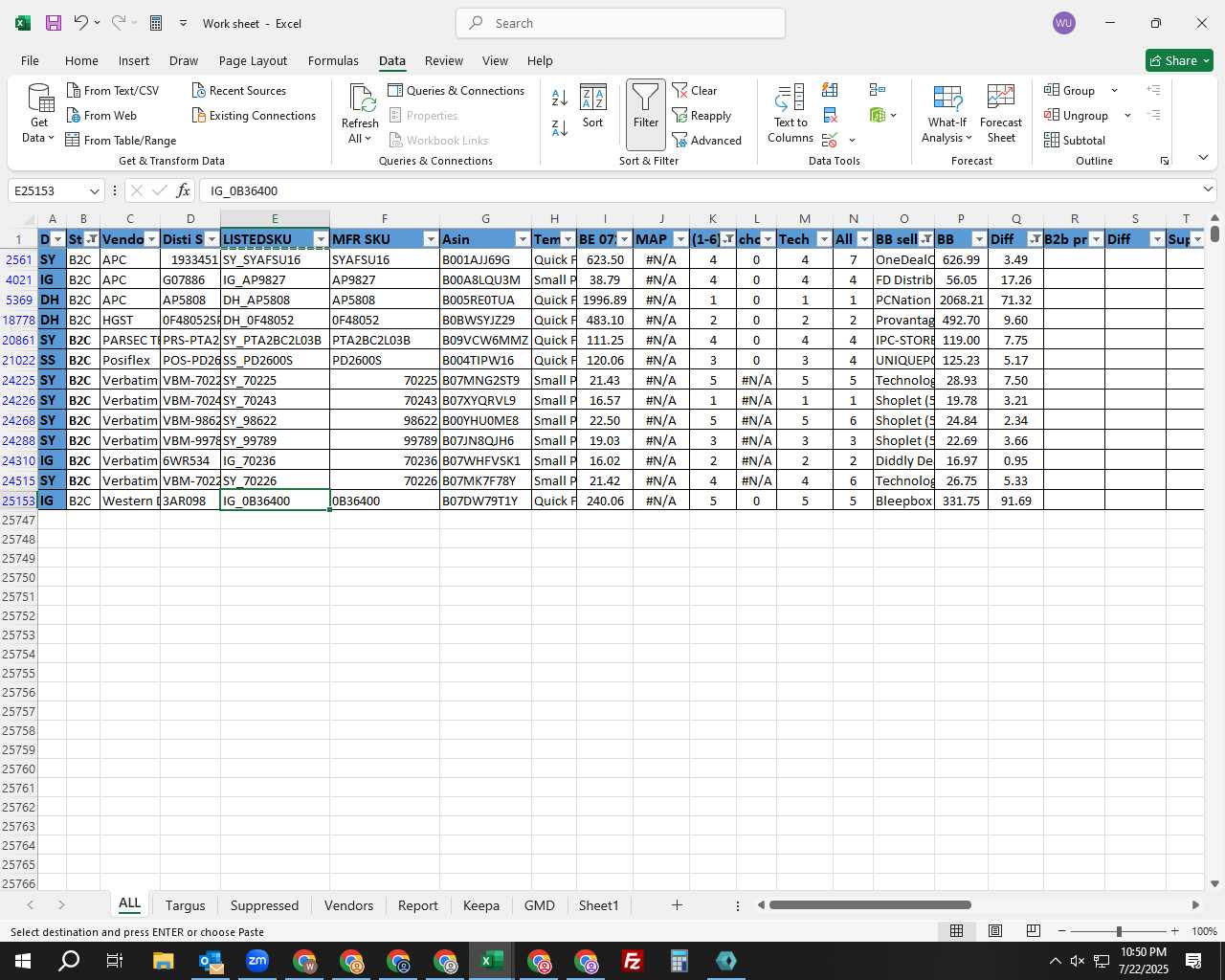Image resolution: width=1225 pixels, height=980 pixels.
Task: Open the Suppressed sheet tab
Action: (x=264, y=905)
